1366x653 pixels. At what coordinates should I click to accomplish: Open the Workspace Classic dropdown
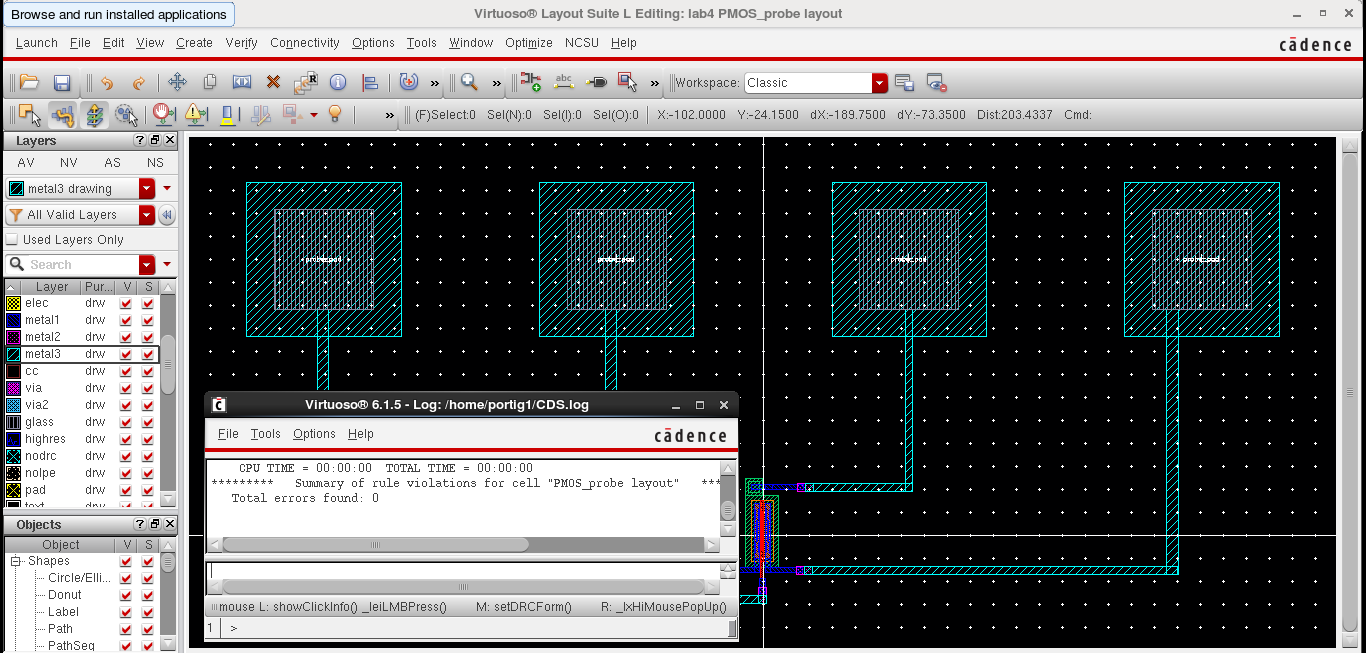[x=879, y=83]
